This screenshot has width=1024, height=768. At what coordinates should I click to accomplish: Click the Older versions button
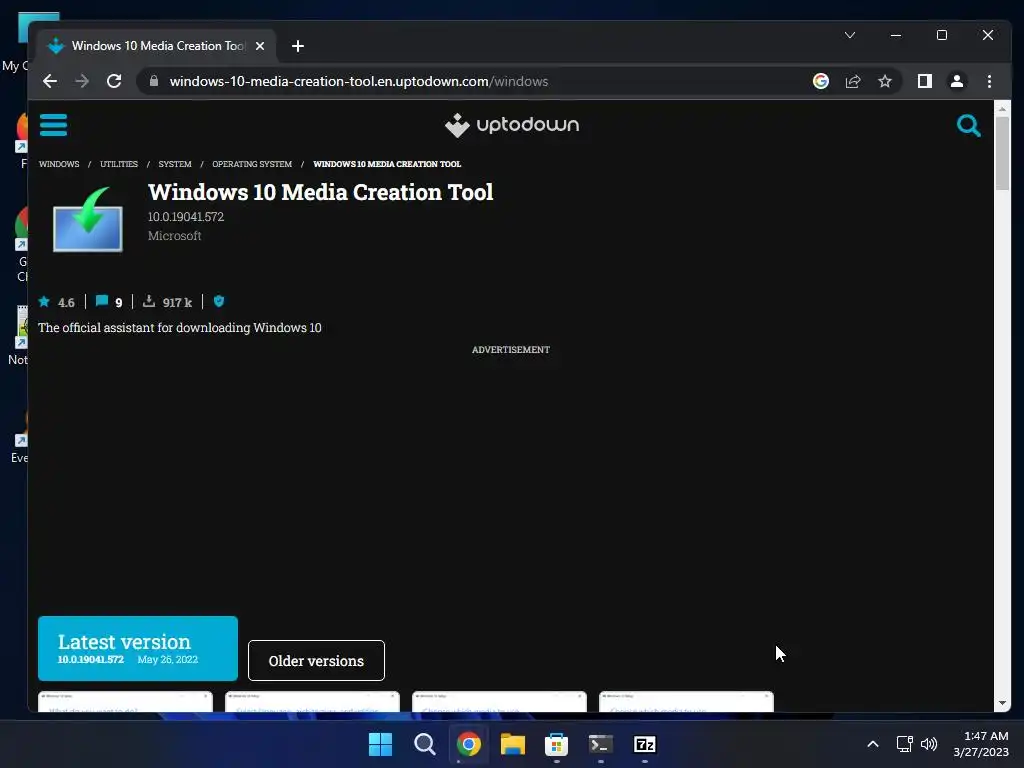pos(316,660)
